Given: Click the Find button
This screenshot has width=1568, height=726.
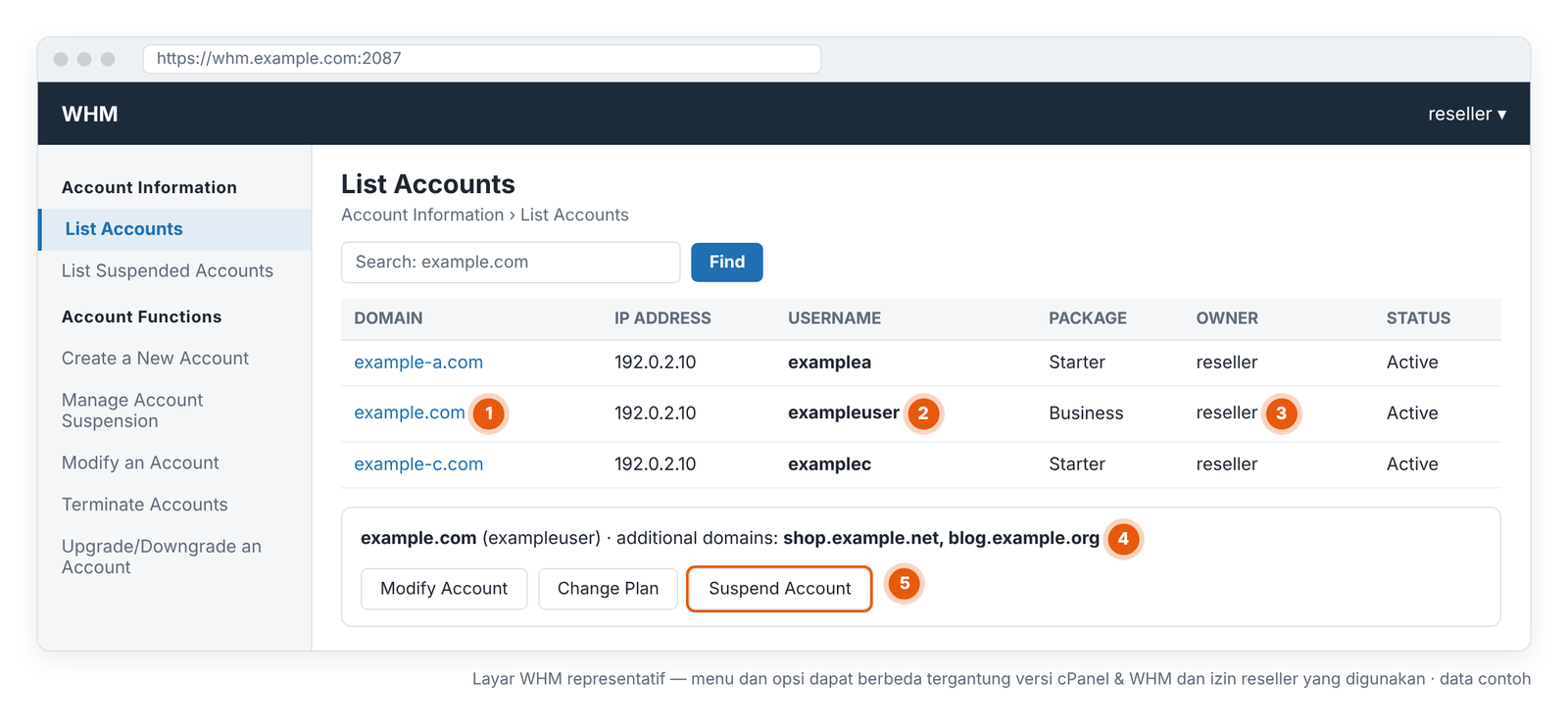Looking at the screenshot, I should [x=727, y=263].
